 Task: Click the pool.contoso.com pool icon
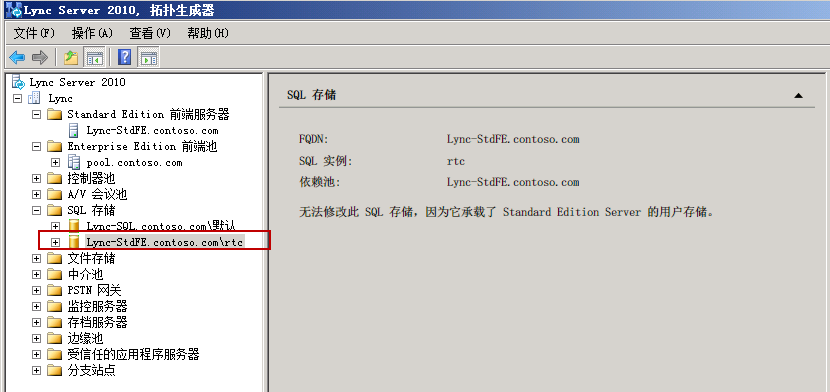[x=75, y=162]
